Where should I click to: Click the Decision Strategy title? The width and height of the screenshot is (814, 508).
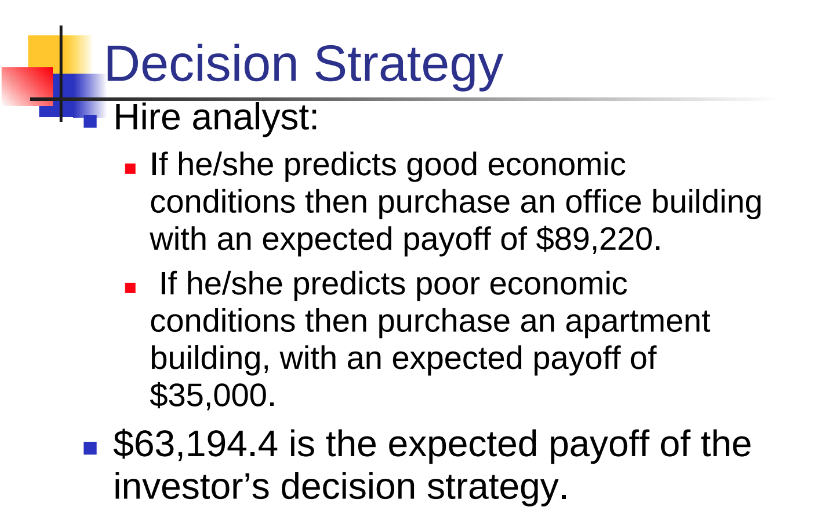point(304,65)
